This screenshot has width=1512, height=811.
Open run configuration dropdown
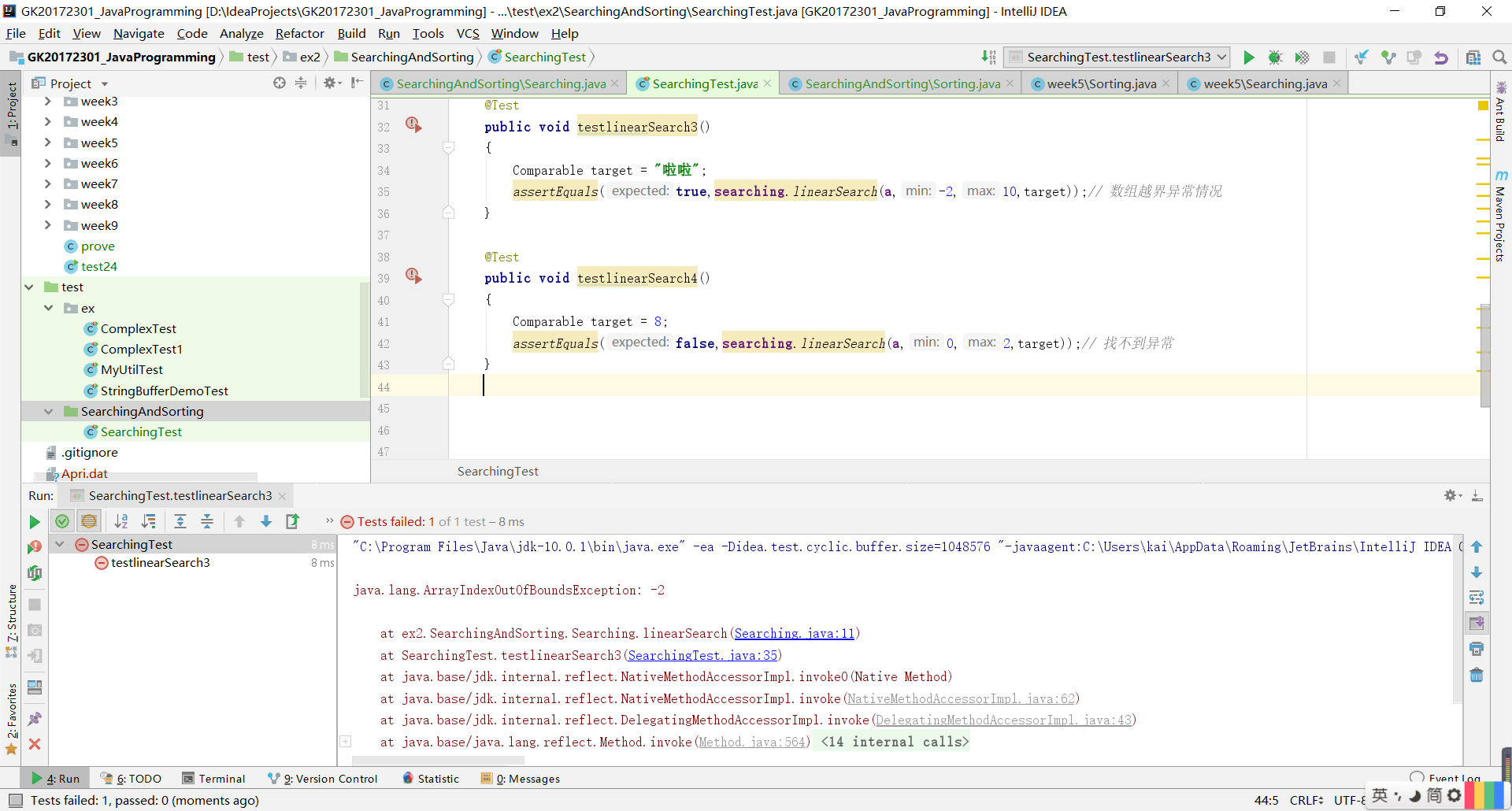click(x=1117, y=57)
